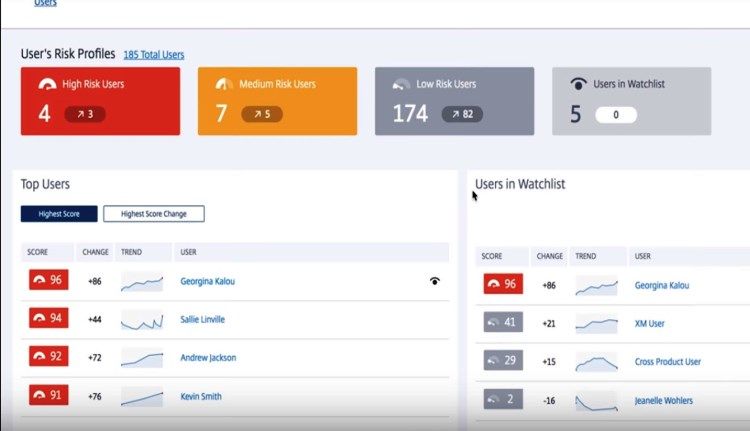The image size is (750, 431).
Task: Click score badge 2 for Jeanelle Wohlers
Action: [x=503, y=399]
